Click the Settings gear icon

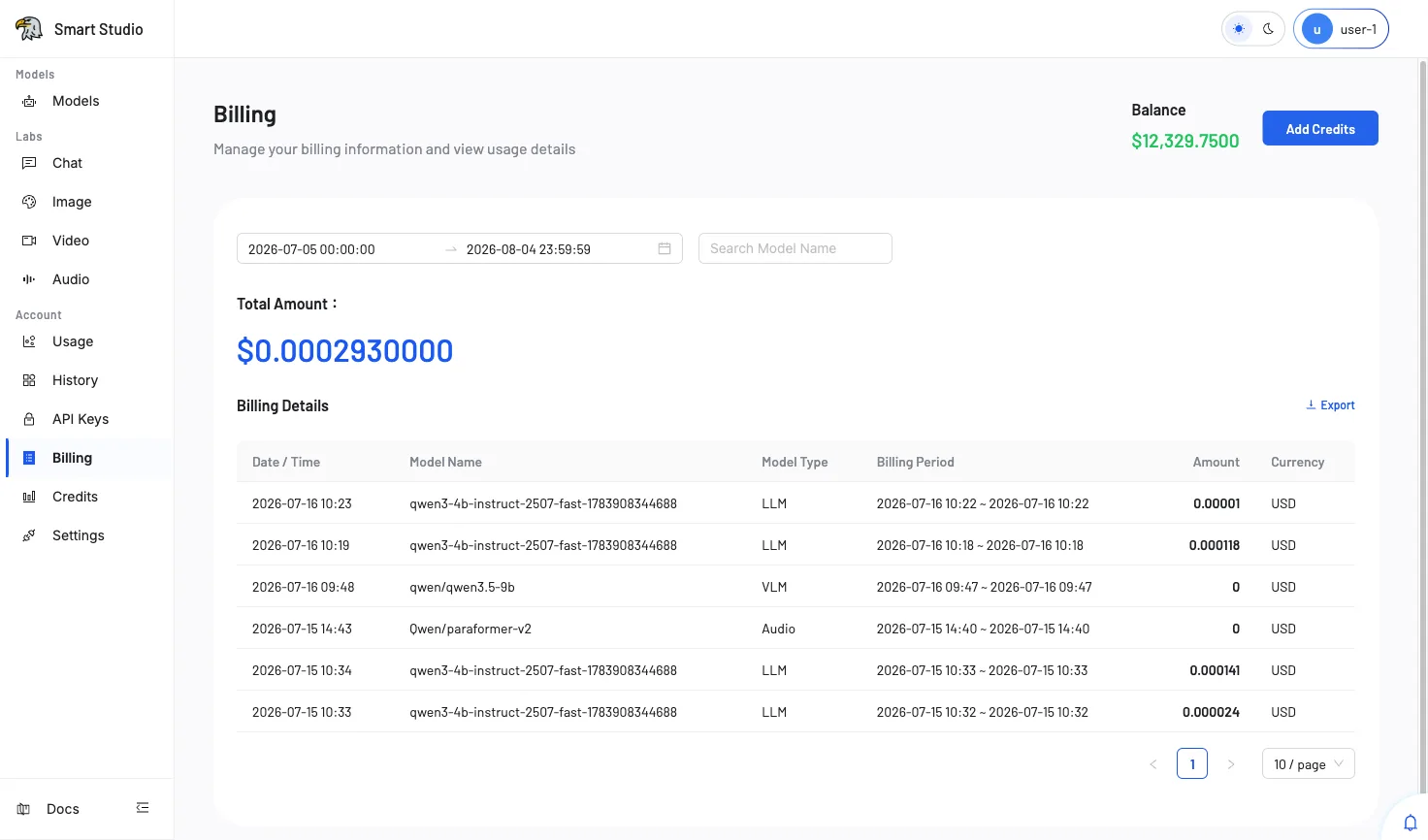pyautogui.click(x=29, y=535)
